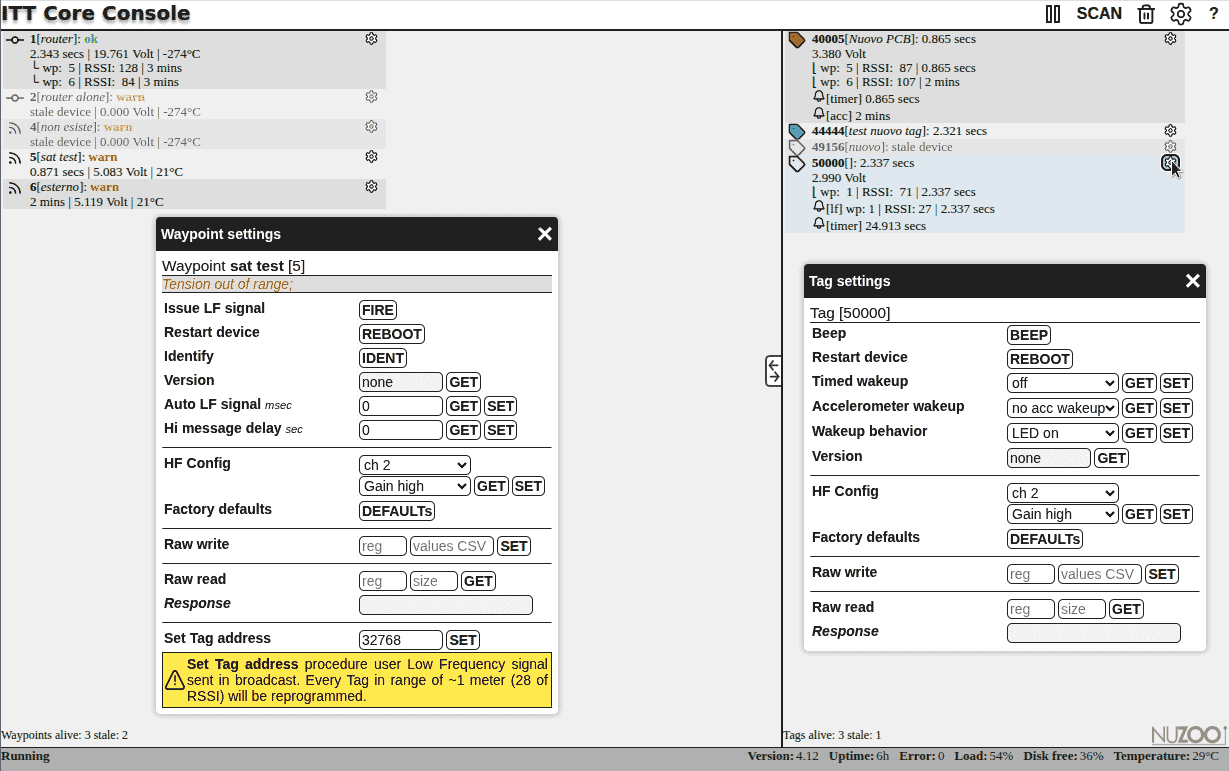The height and width of the screenshot is (771, 1229).
Task: Open settings gear for waypoint 5 sat test
Action: point(371,157)
